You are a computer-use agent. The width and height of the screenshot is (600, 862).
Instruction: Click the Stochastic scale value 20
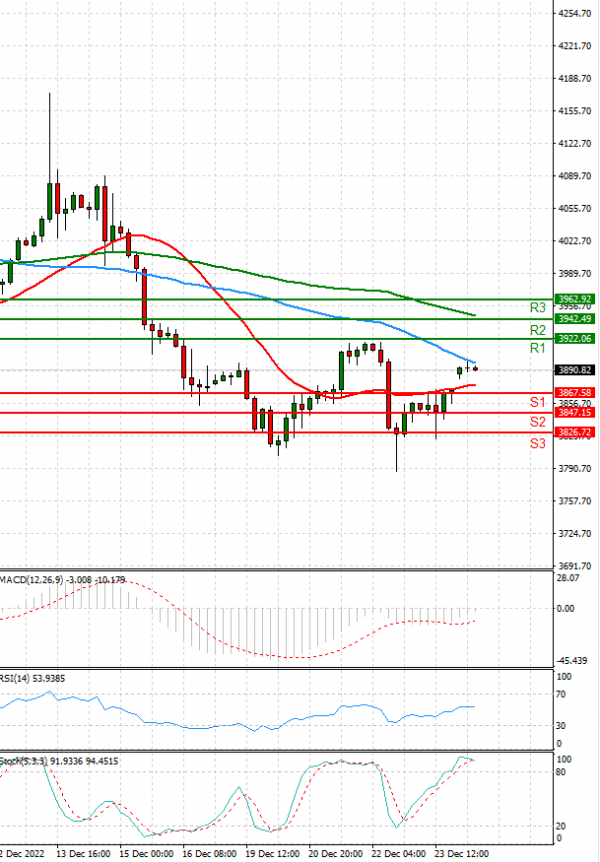pyautogui.click(x=560, y=826)
